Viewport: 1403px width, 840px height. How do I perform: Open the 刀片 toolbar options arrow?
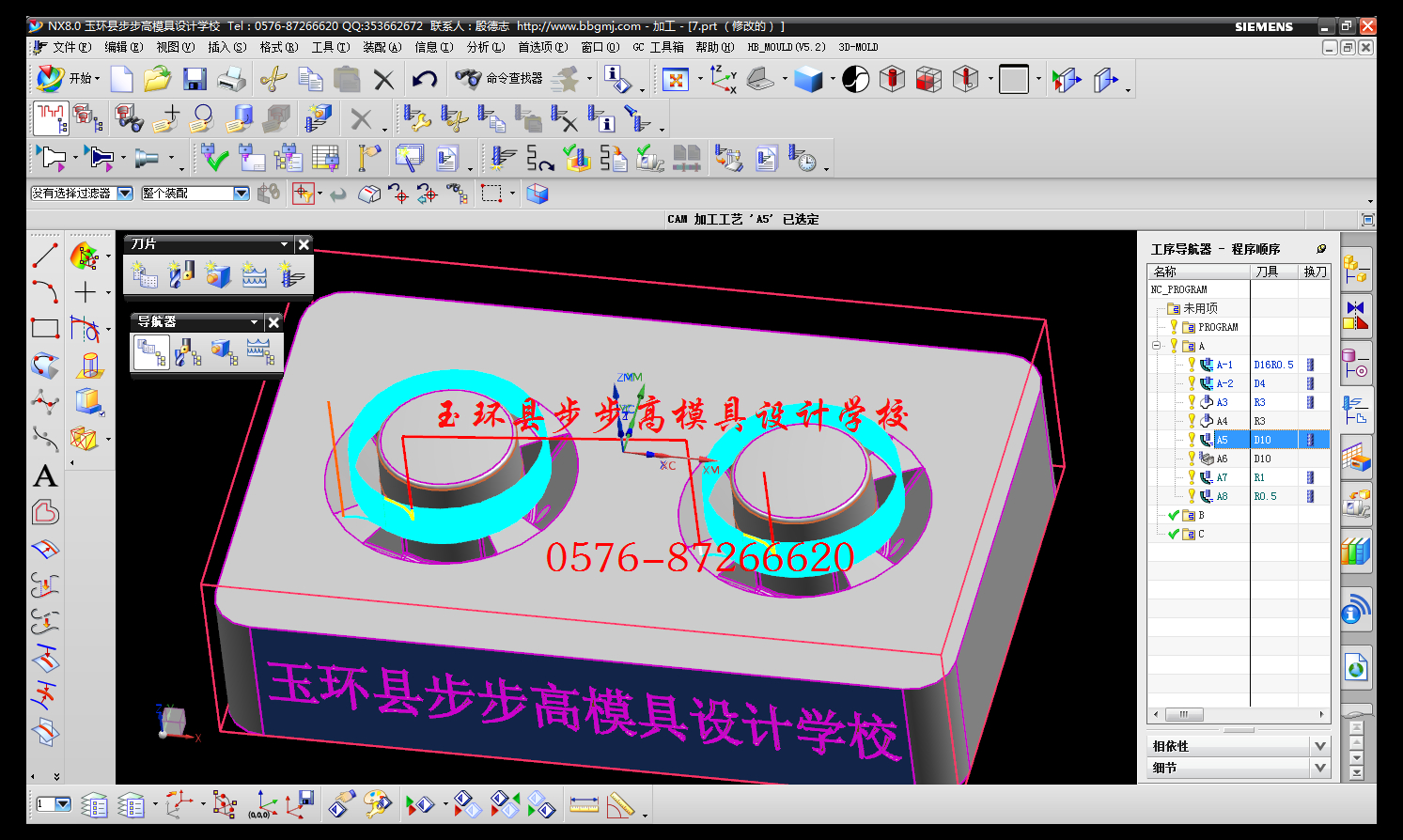pyautogui.click(x=284, y=244)
